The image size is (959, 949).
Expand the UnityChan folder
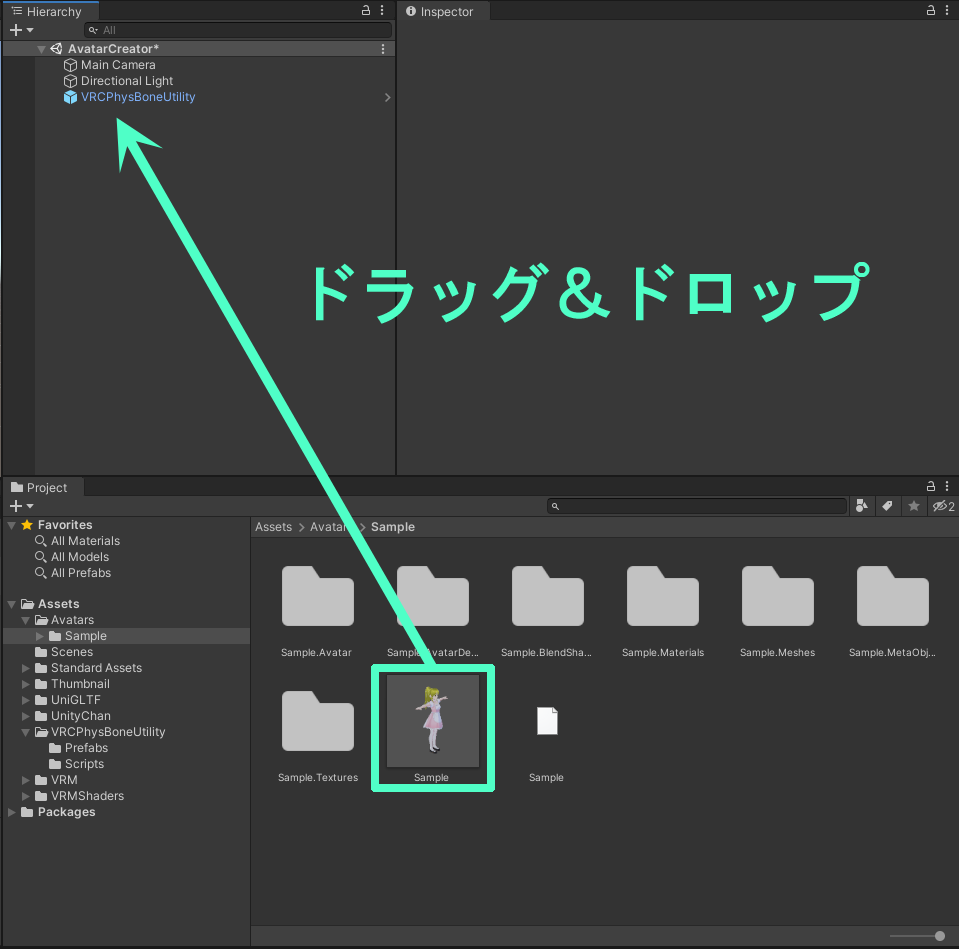tap(24, 716)
